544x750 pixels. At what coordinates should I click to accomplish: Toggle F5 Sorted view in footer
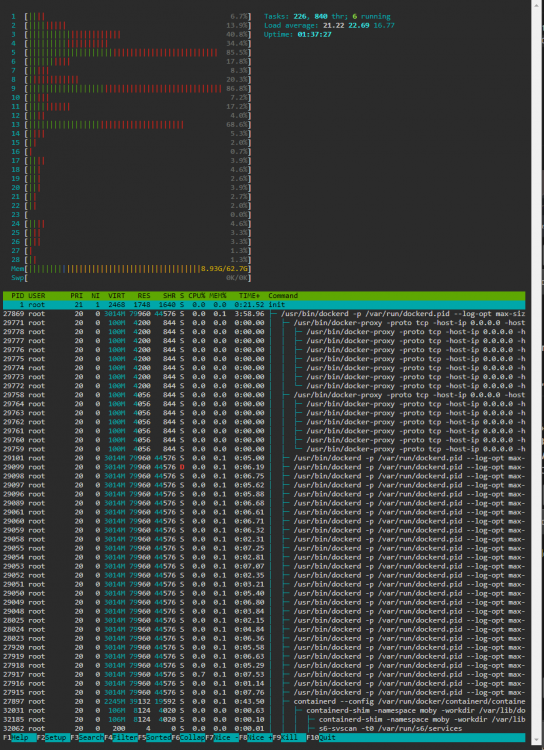coord(154,738)
